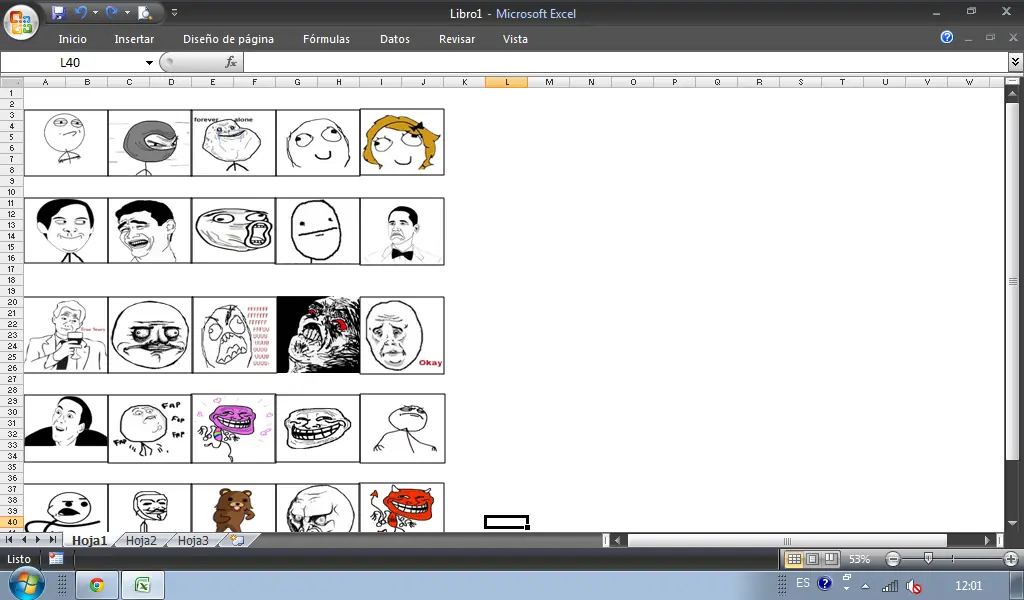Screen dimensions: 1024x600
Task: Open the Redo history dropdown arrow
Action: (127, 12)
